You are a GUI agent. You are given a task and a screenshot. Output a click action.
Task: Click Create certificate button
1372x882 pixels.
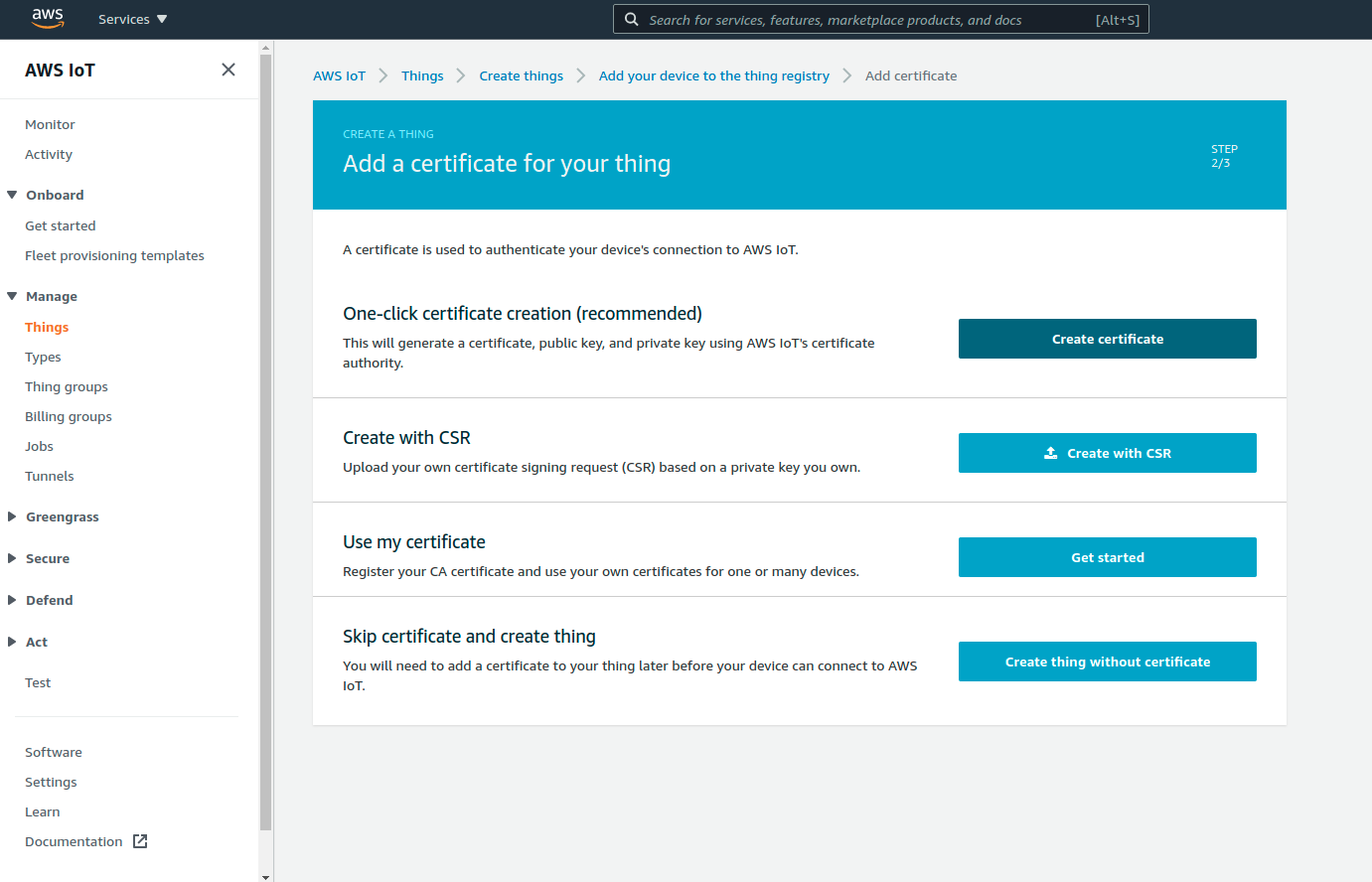click(x=1108, y=339)
